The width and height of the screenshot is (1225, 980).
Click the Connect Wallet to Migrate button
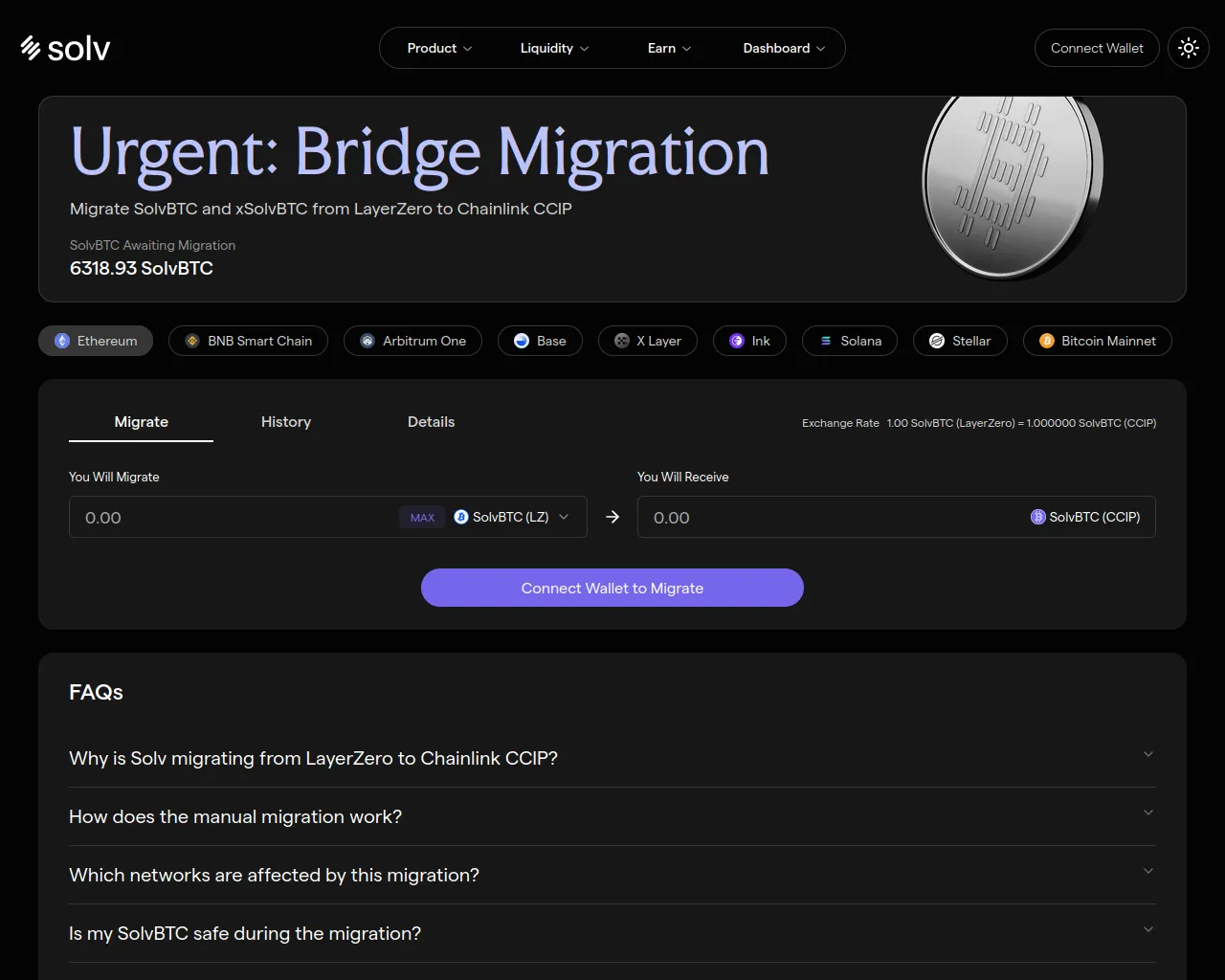point(612,588)
